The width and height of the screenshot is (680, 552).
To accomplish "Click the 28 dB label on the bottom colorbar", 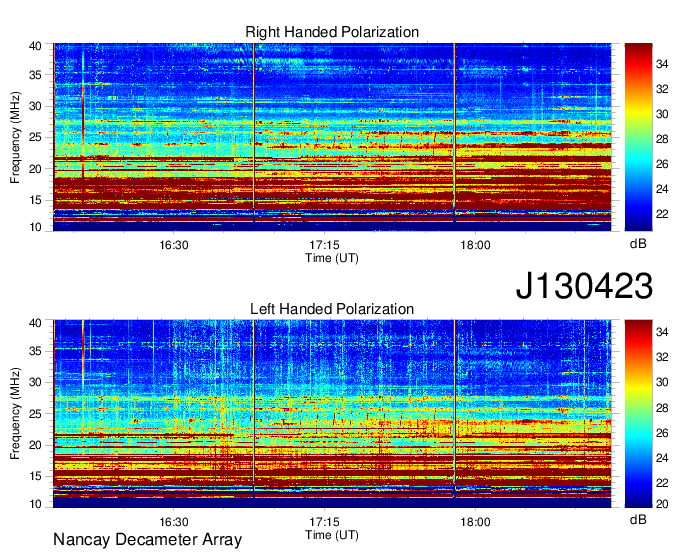I will (x=662, y=408).
